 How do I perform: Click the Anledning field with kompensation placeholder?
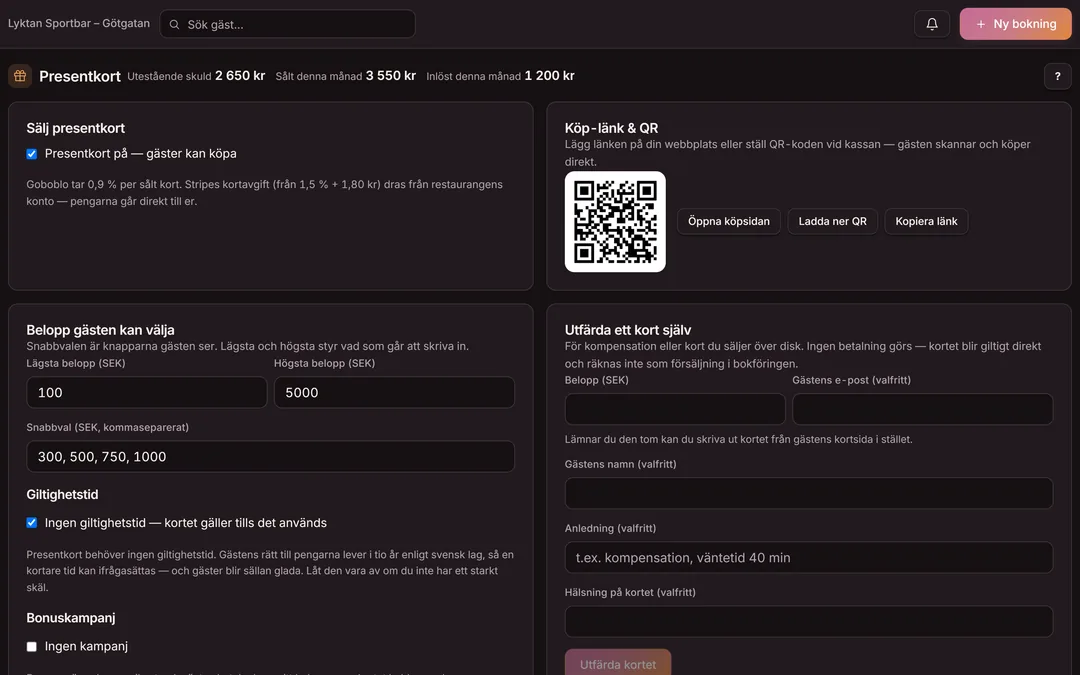[x=809, y=557]
